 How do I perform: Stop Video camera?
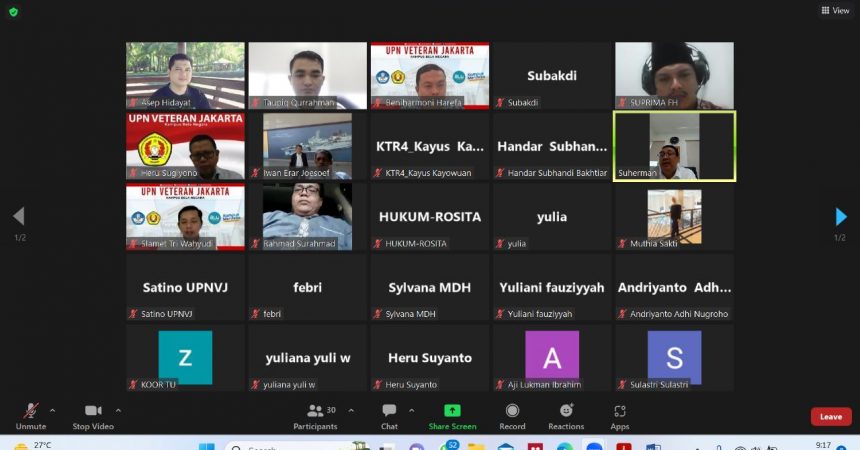[x=94, y=412]
